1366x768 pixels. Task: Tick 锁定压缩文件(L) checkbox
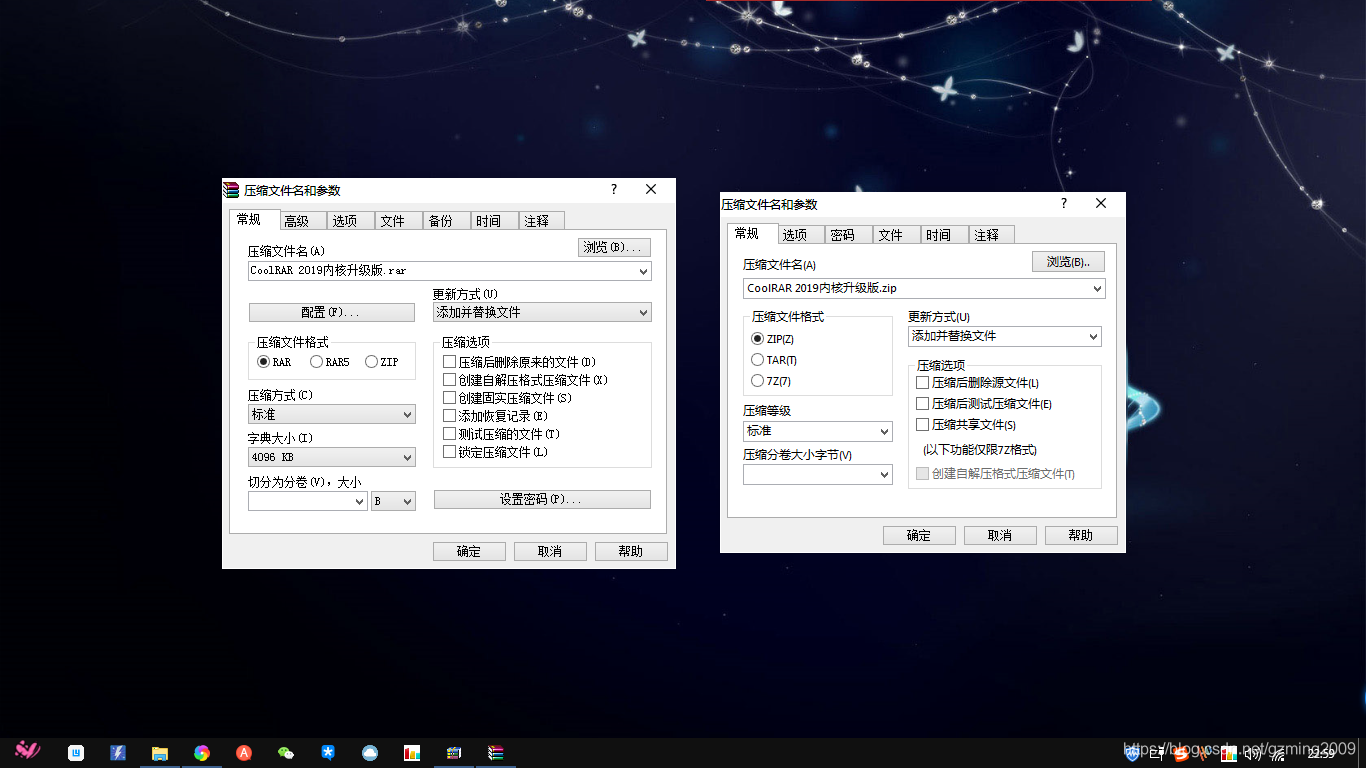tap(450, 452)
